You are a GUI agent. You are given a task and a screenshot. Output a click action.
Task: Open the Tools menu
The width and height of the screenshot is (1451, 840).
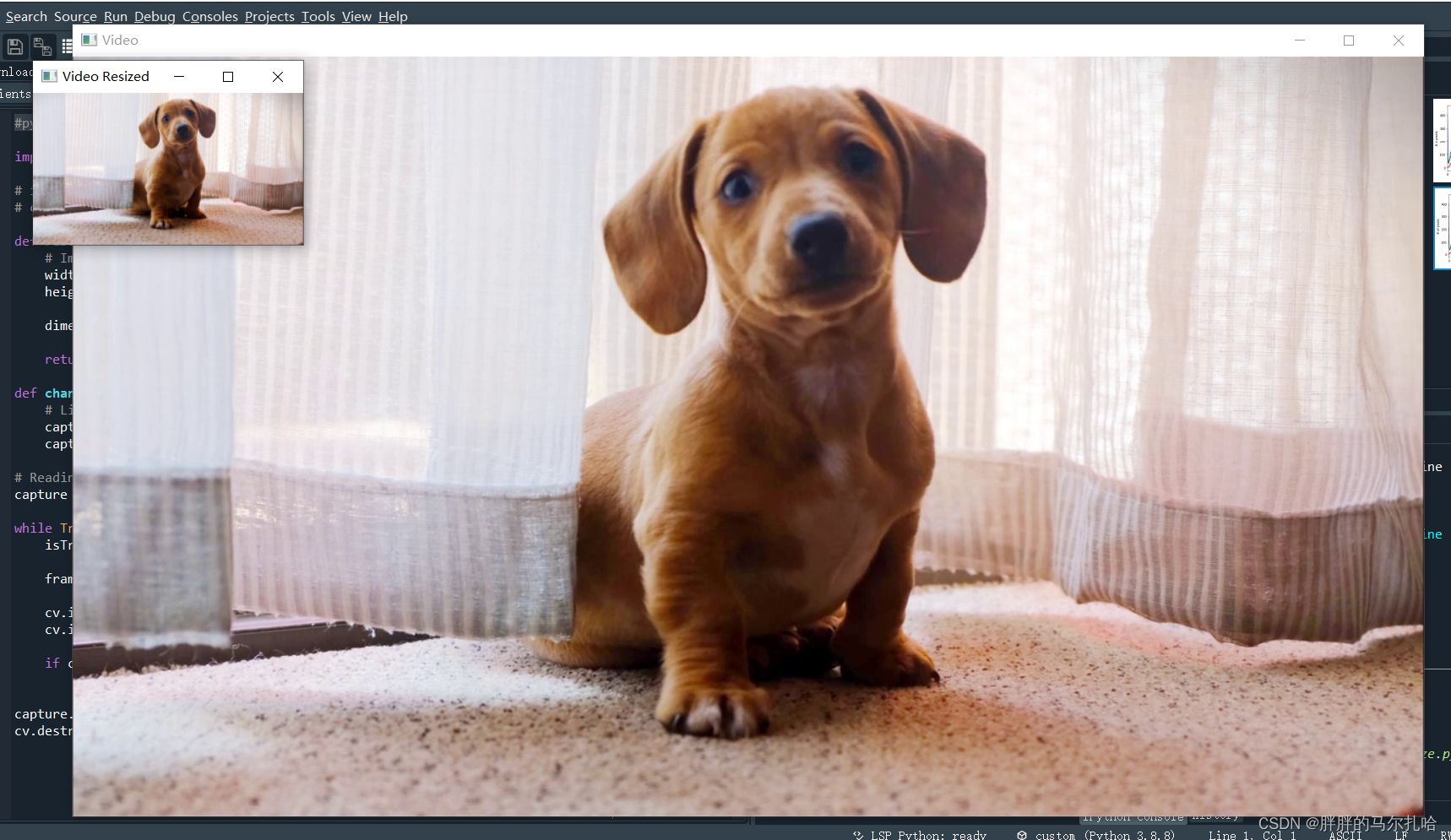pyautogui.click(x=318, y=16)
